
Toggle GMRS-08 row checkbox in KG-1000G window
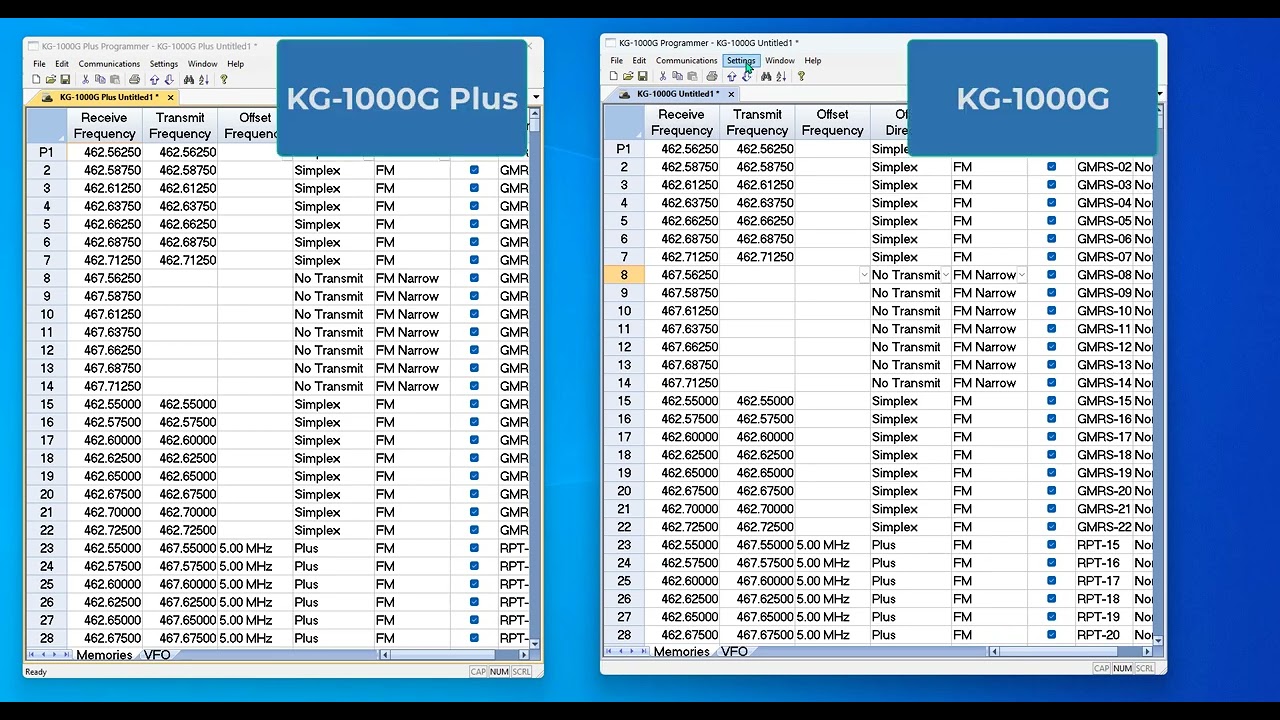tap(1051, 275)
